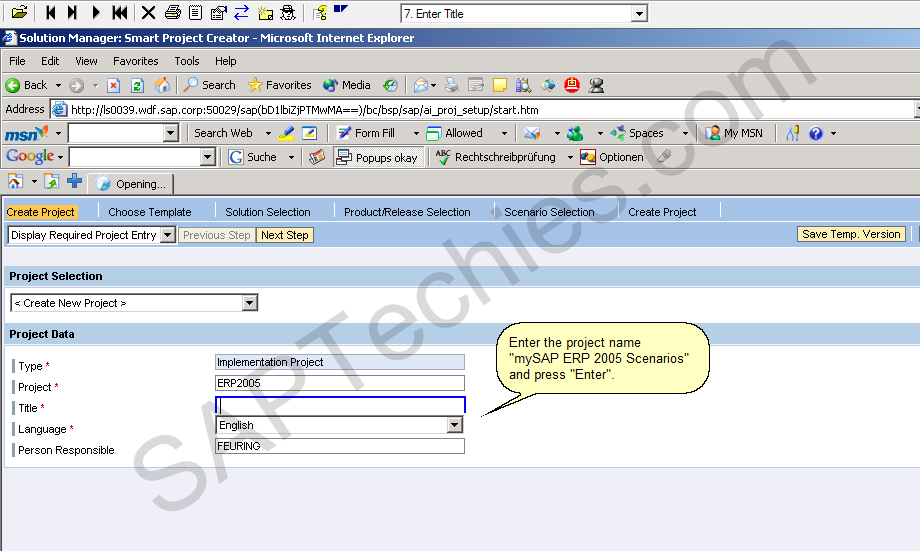Image resolution: width=920 pixels, height=551 pixels.
Task: Click the Optionen button on Google toolbar
Action: click(612, 157)
